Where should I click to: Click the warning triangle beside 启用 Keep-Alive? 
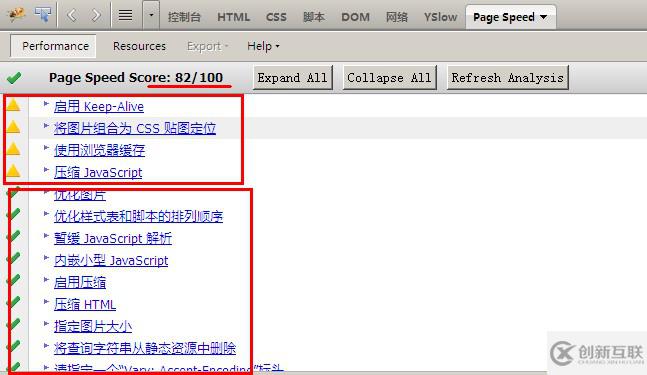click(x=13, y=105)
